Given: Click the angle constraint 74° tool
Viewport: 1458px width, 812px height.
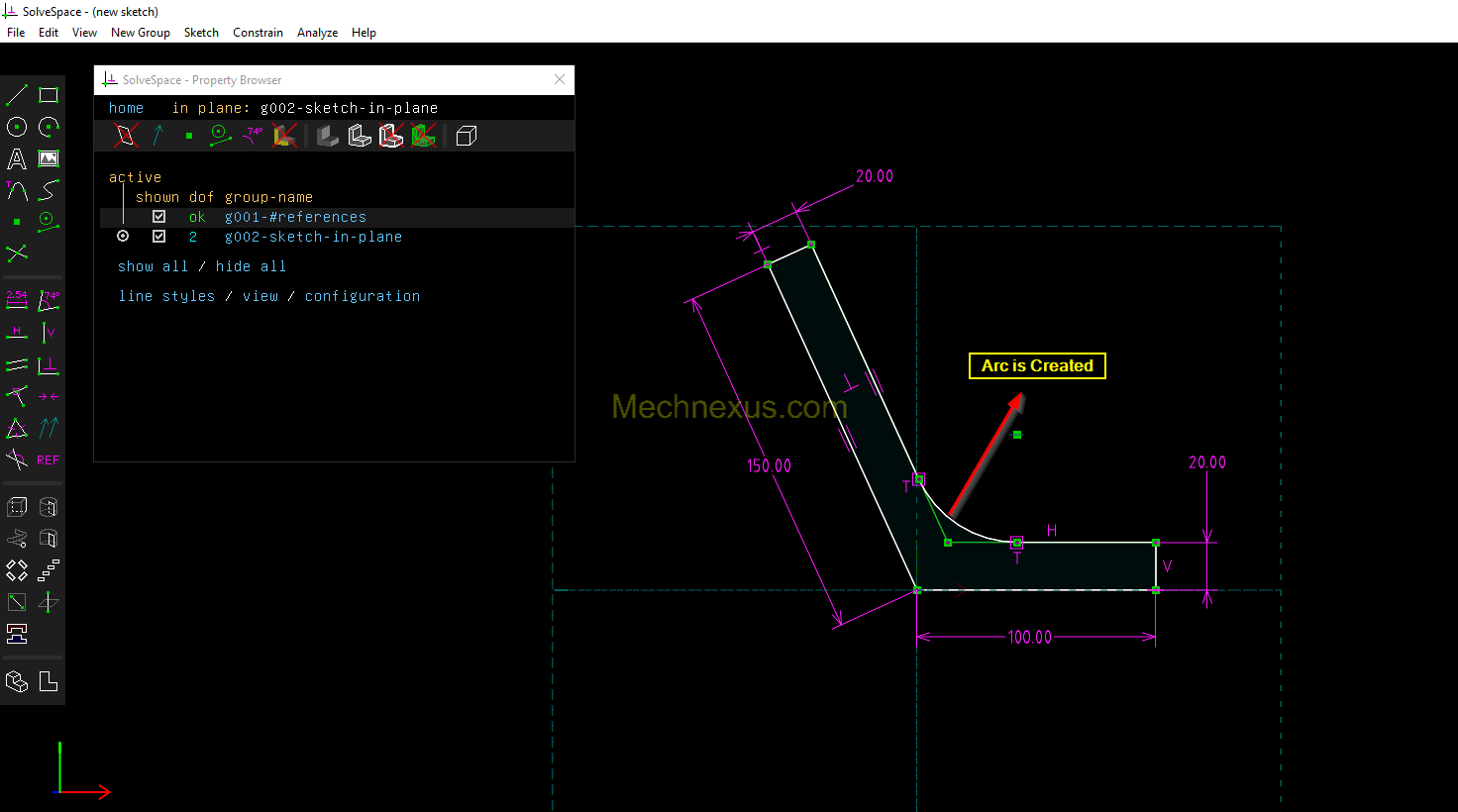Looking at the screenshot, I should (49, 300).
